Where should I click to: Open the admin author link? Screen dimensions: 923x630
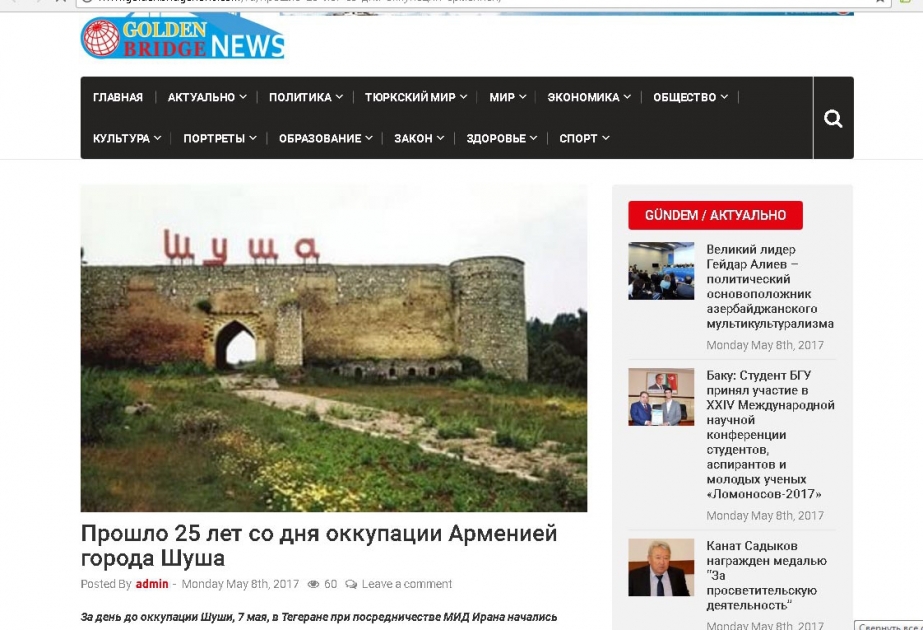(x=152, y=584)
